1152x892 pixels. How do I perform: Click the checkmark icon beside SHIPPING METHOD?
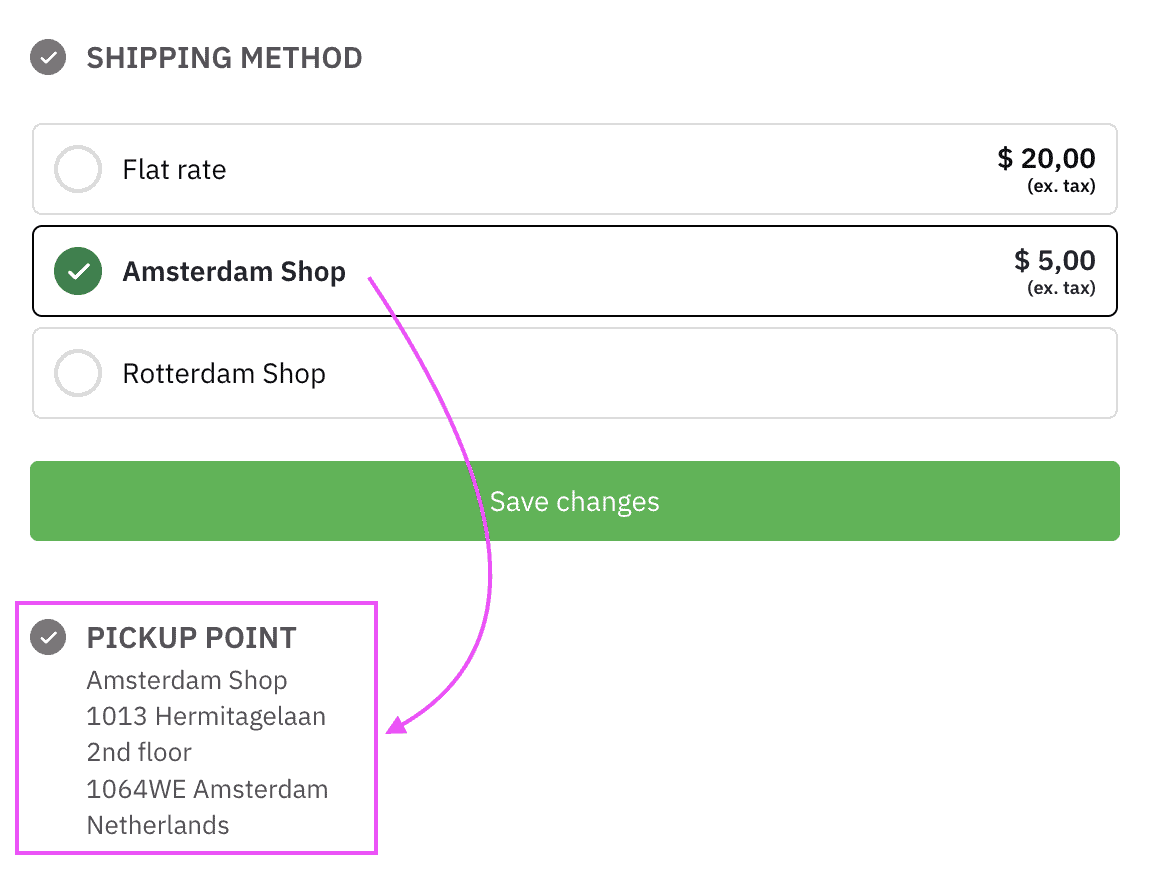(x=47, y=58)
